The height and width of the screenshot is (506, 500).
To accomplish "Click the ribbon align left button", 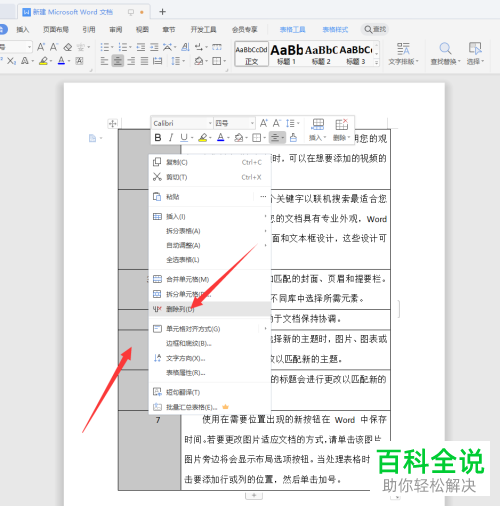I will pyautogui.click(x=104, y=61).
